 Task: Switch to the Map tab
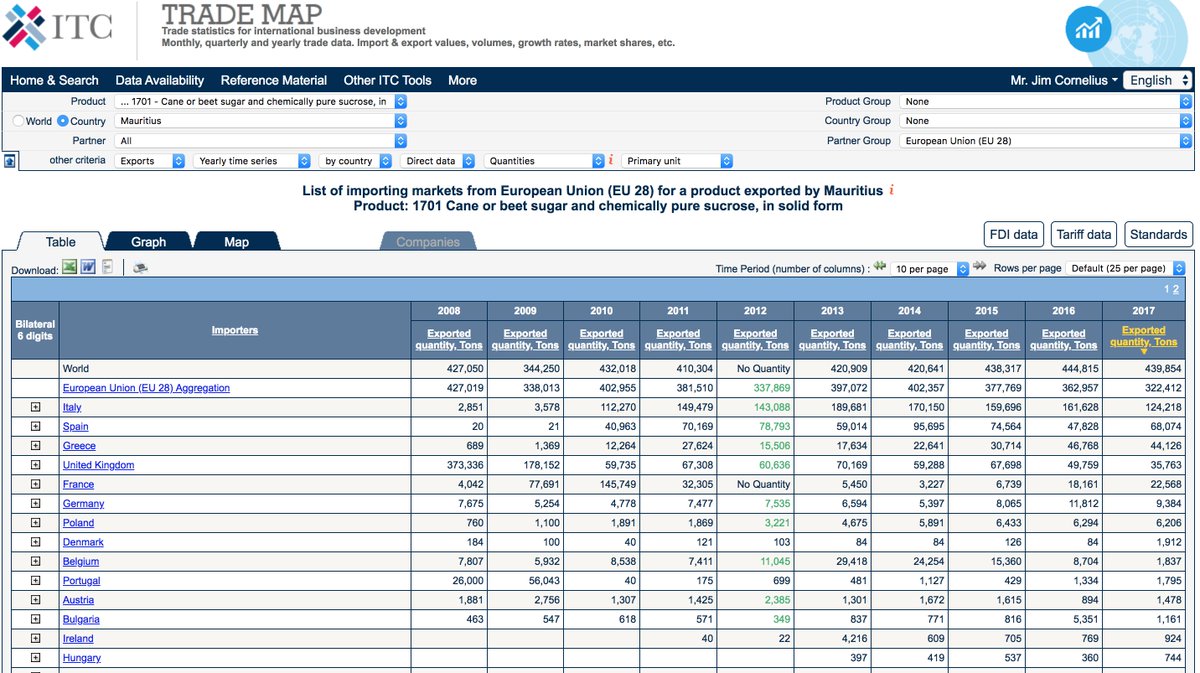(236, 241)
